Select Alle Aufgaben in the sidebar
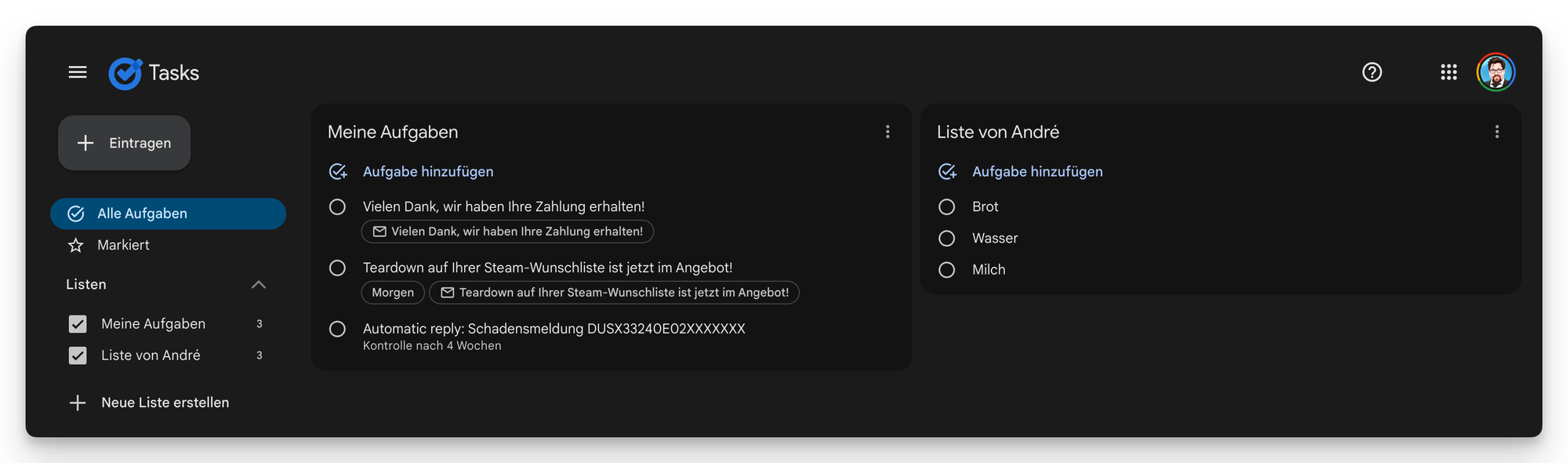This screenshot has height=463, width=1568. [x=168, y=213]
